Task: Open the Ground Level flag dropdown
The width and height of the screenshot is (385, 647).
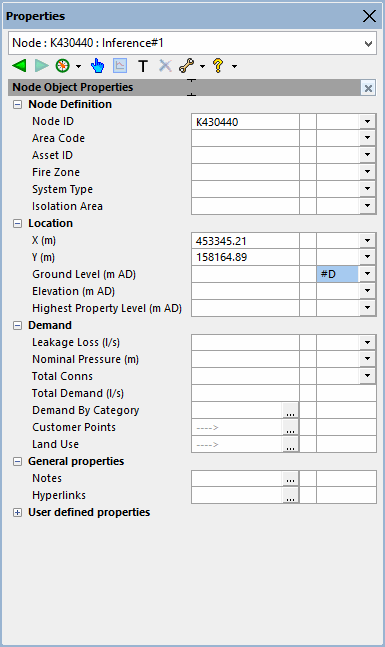Action: pyautogui.click(x=367, y=274)
